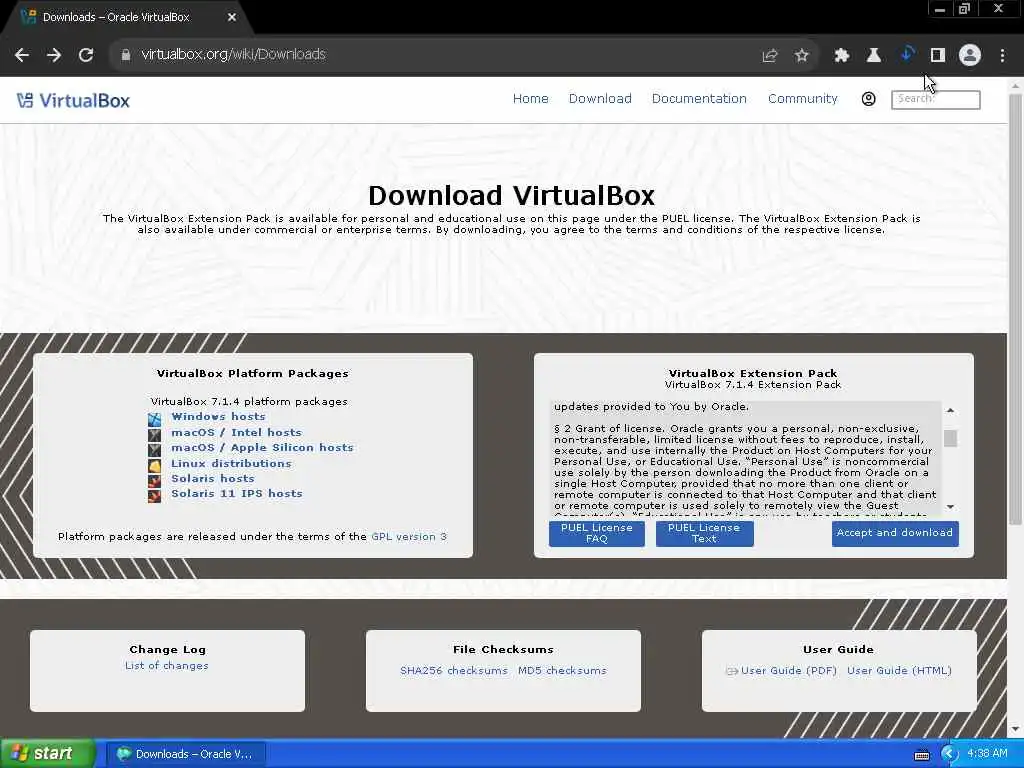Reload the page with refresh icon
The width and height of the screenshot is (1024, 768).
pyautogui.click(x=86, y=55)
